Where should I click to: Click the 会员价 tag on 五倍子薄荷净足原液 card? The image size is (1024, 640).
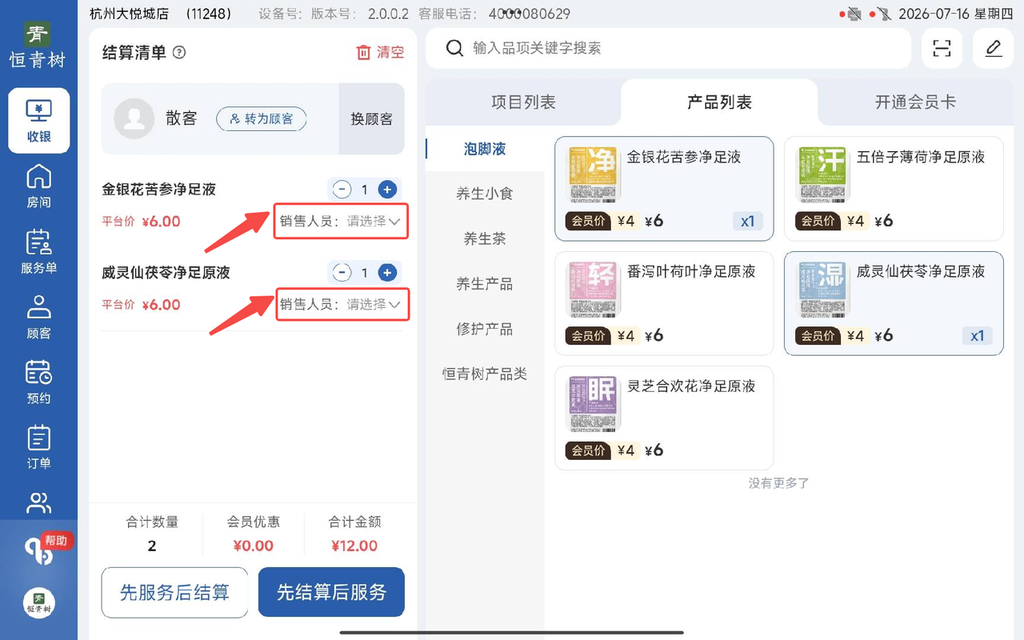[818, 221]
